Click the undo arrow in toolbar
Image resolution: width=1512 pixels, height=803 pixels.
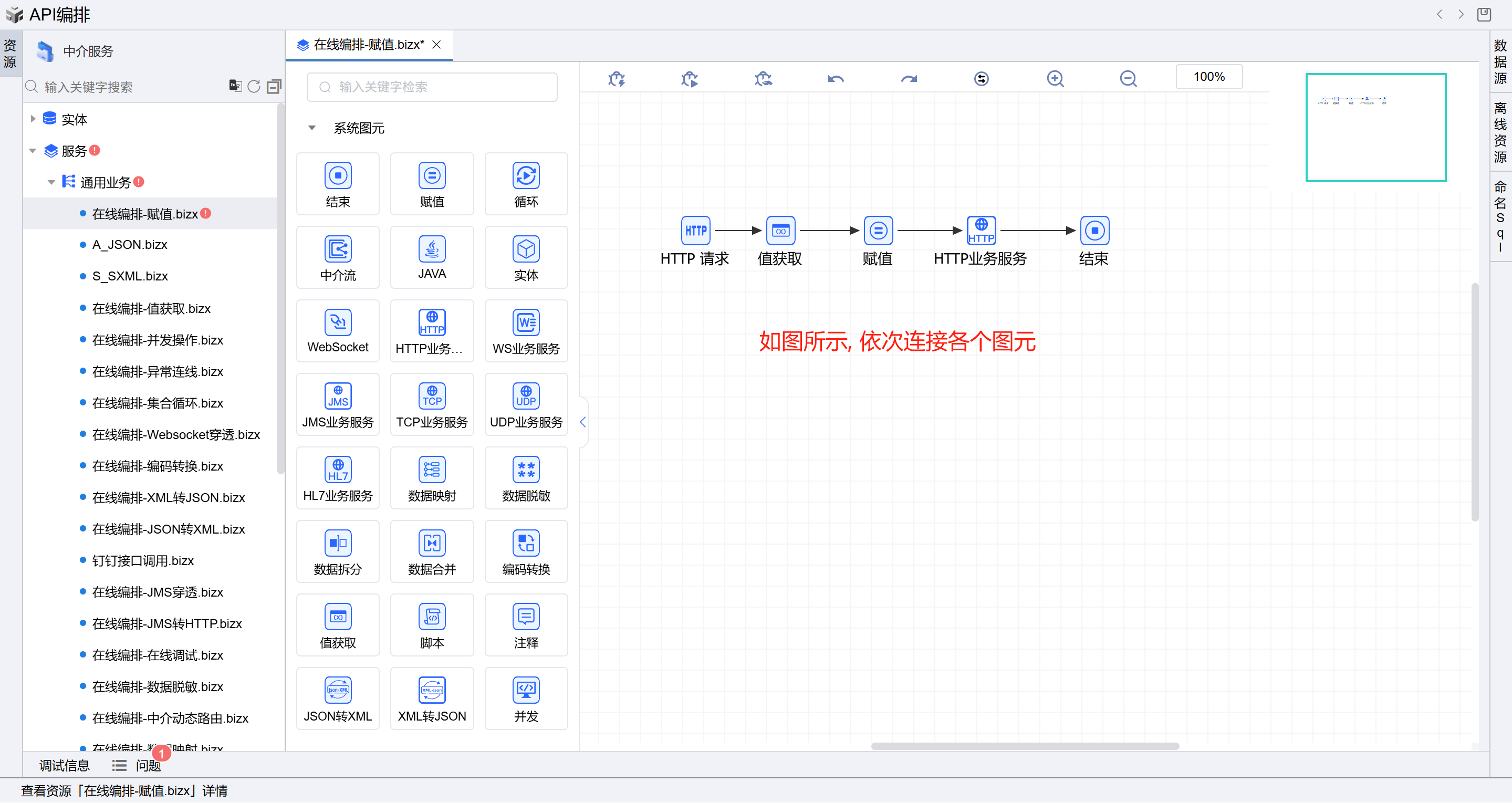coord(836,78)
